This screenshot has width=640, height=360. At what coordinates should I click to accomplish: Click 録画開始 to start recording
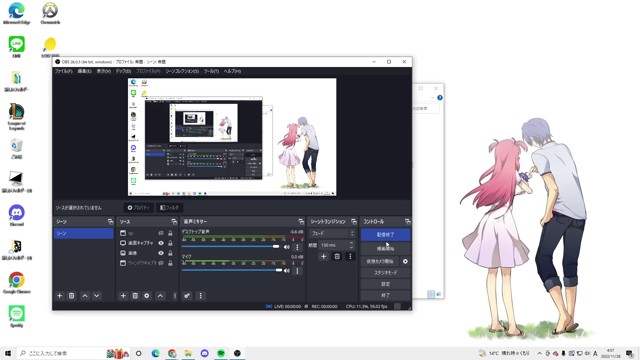tap(386, 249)
